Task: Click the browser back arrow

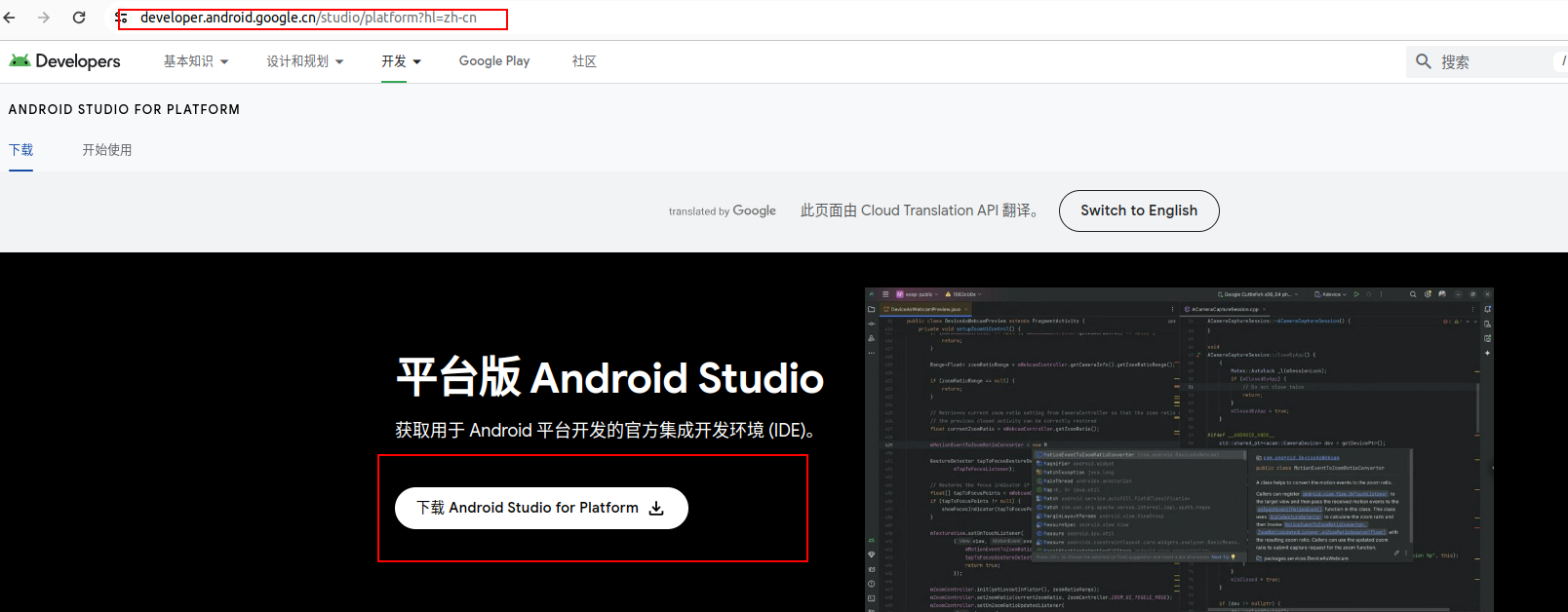Action: (x=10, y=18)
